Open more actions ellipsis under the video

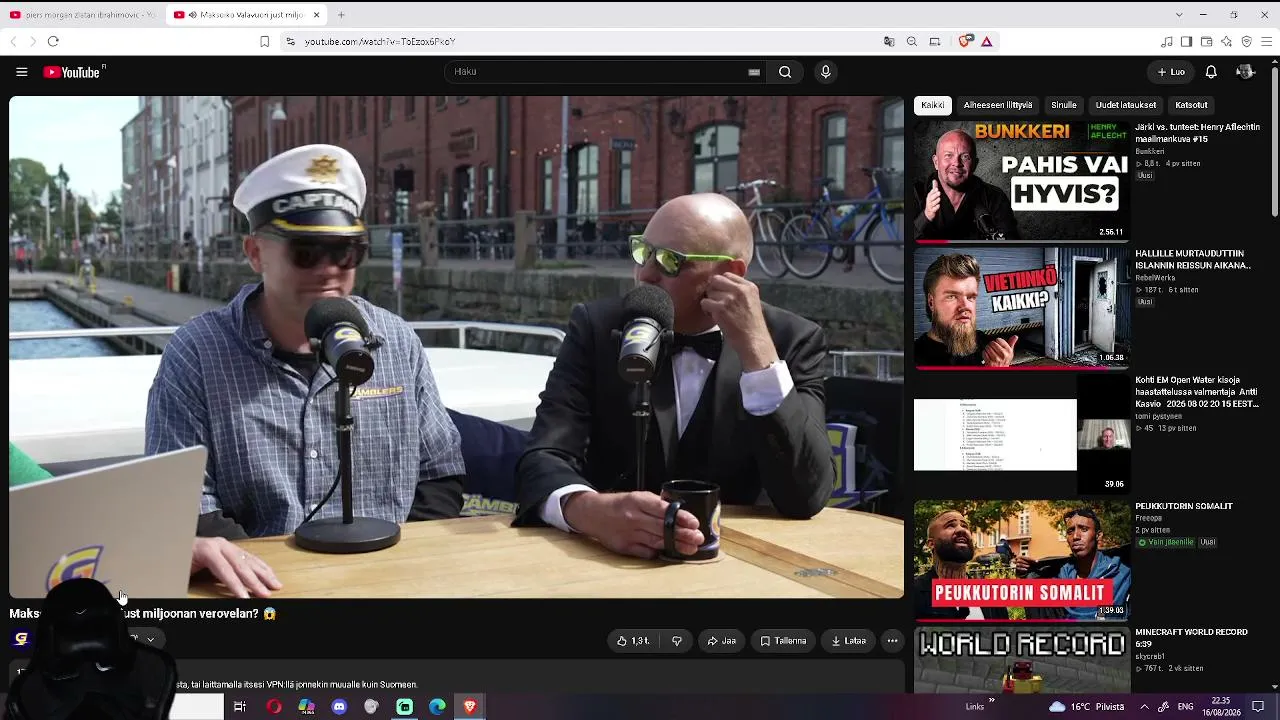[x=892, y=641]
